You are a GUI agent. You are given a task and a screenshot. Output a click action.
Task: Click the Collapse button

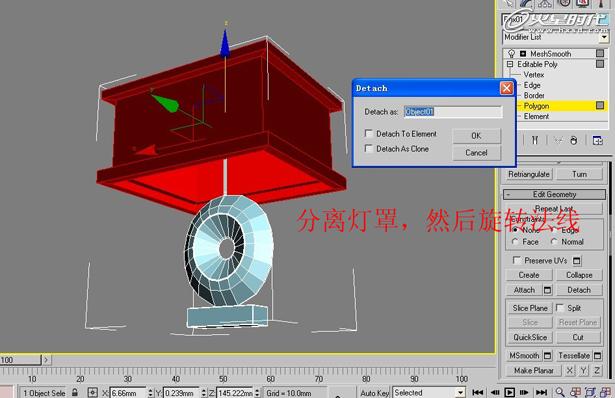579,275
